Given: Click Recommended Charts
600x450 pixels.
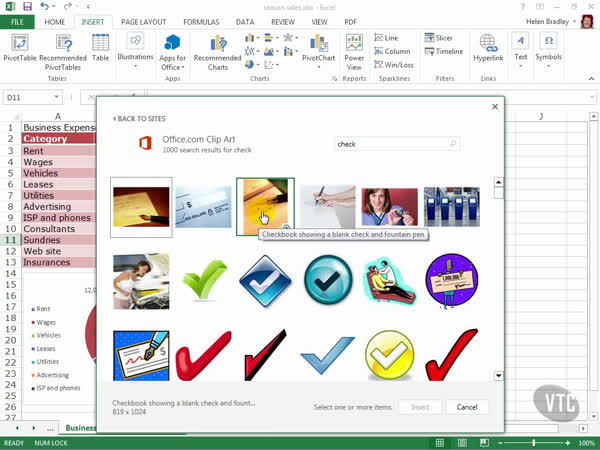Looking at the screenshot, I should (217, 52).
